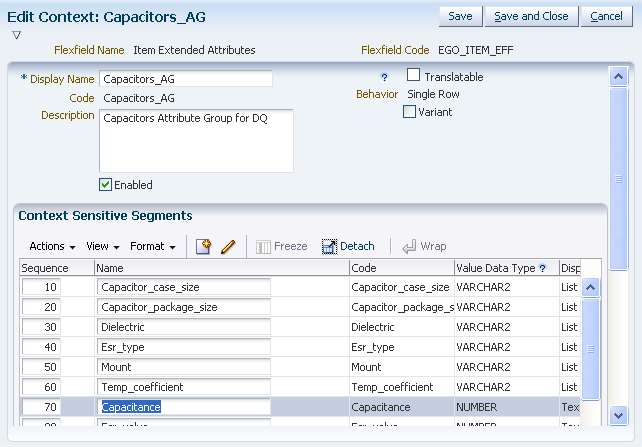Click the Capacitor_package_size name field
Image resolution: width=642 pixels, height=447 pixels.
(x=184, y=307)
